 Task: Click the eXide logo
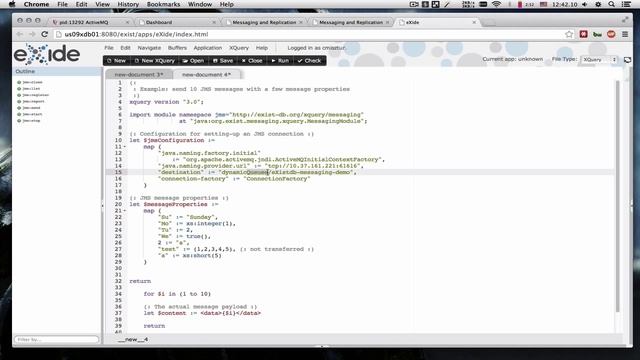coord(47,55)
